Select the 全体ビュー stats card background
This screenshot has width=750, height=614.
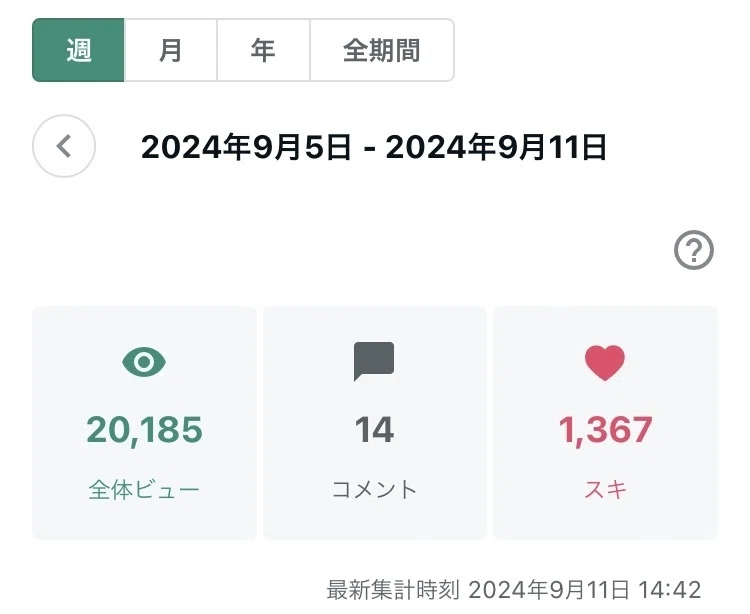pos(144,423)
